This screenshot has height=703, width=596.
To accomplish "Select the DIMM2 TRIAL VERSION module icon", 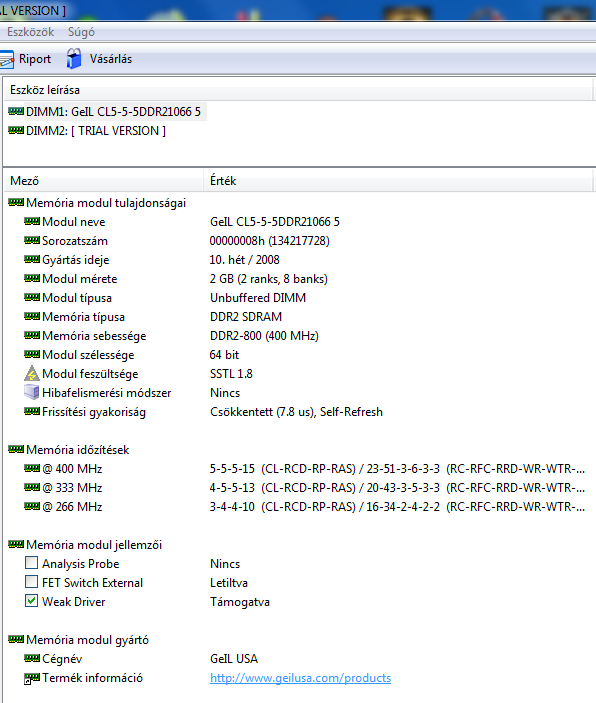I will point(16,130).
